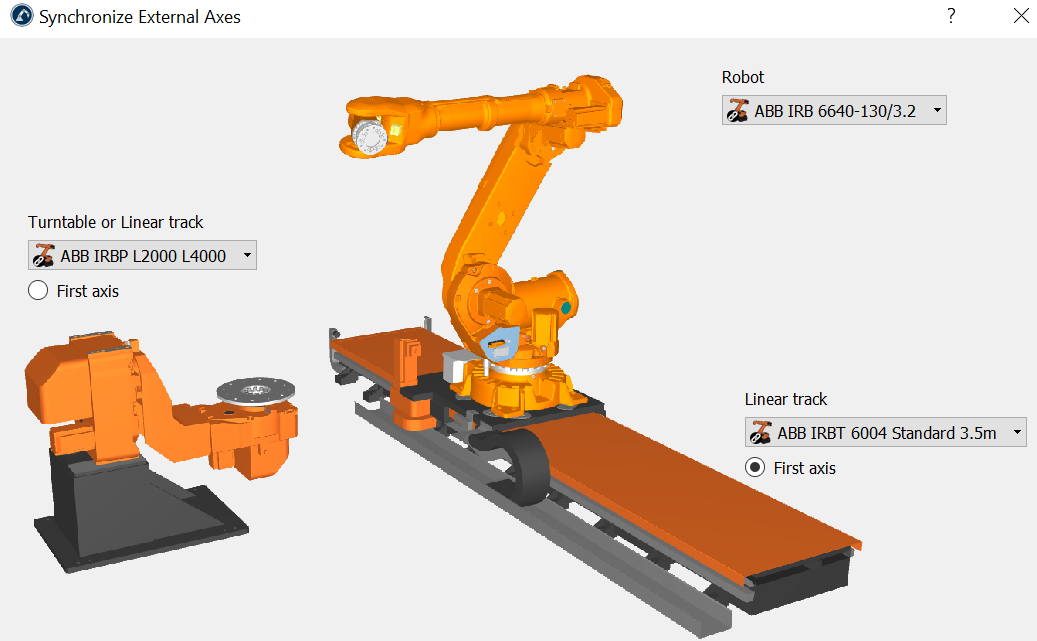Close the Synchronize External Axes dialog
This screenshot has width=1037, height=641.
coord(1020,16)
